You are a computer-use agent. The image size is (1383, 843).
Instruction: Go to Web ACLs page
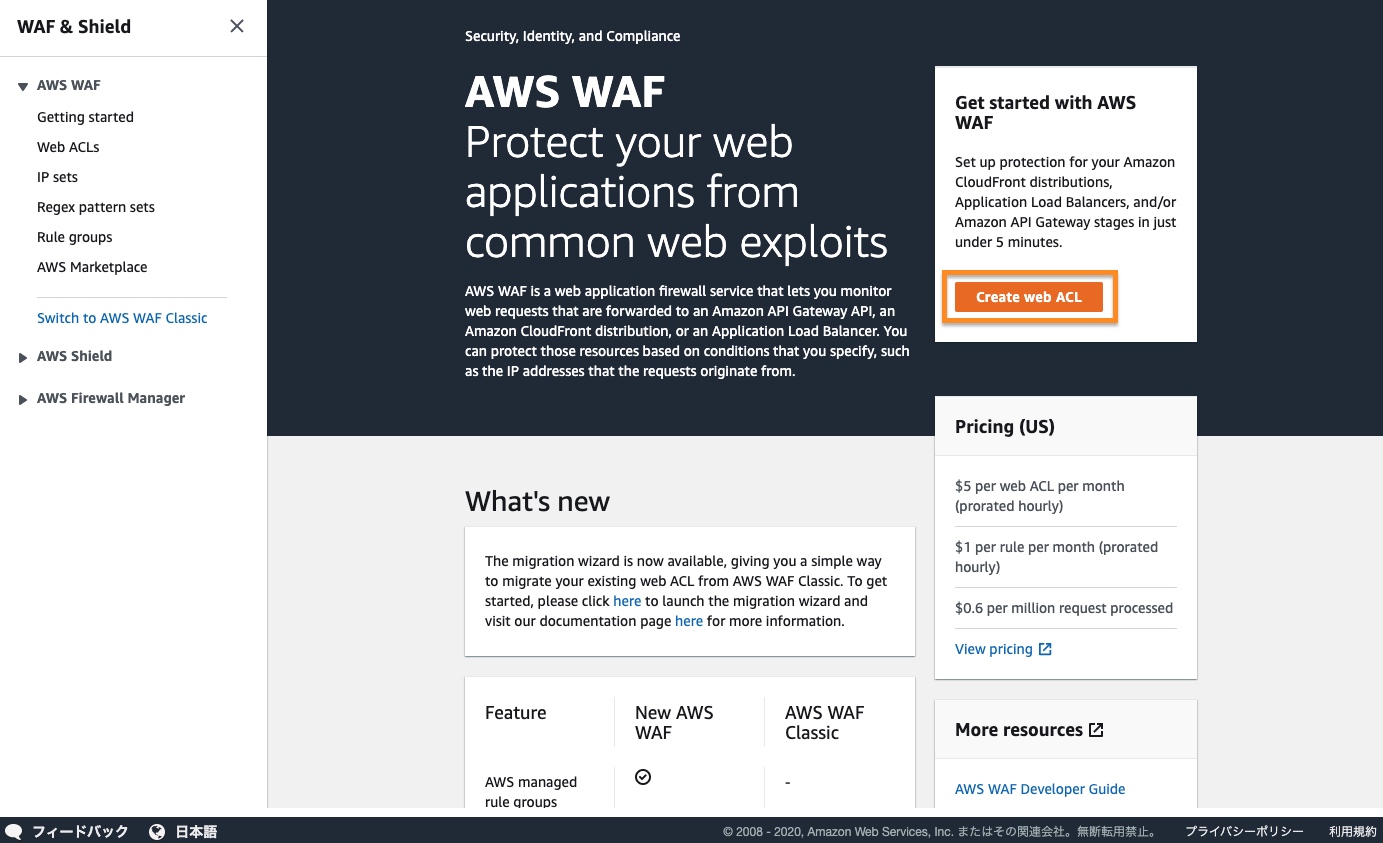[x=68, y=147]
